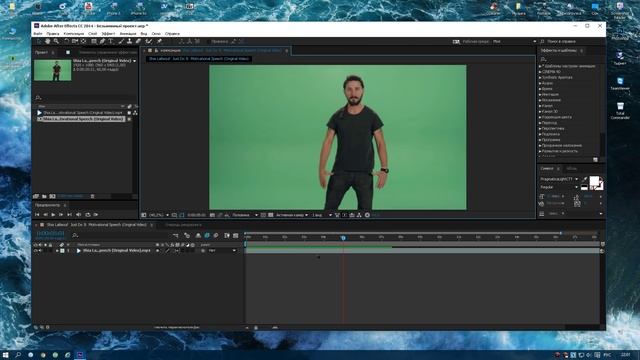Switch to the Абзац tab
640x360 pixels.
572,169
